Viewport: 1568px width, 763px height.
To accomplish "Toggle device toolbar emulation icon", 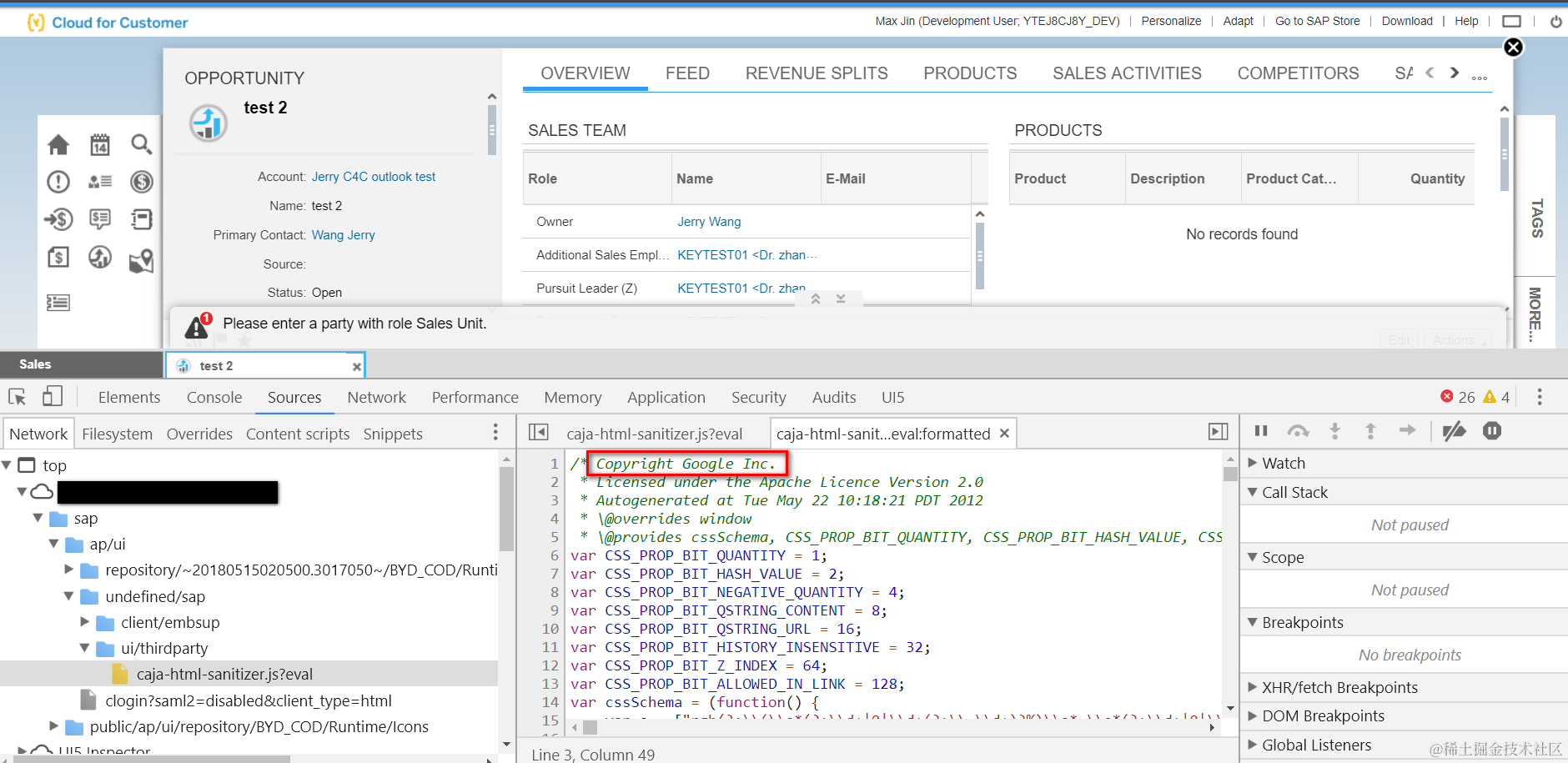I will pos(53,396).
